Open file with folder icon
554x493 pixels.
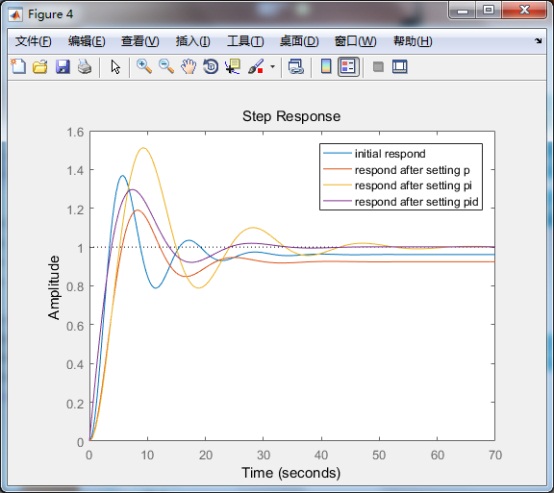click(x=40, y=66)
